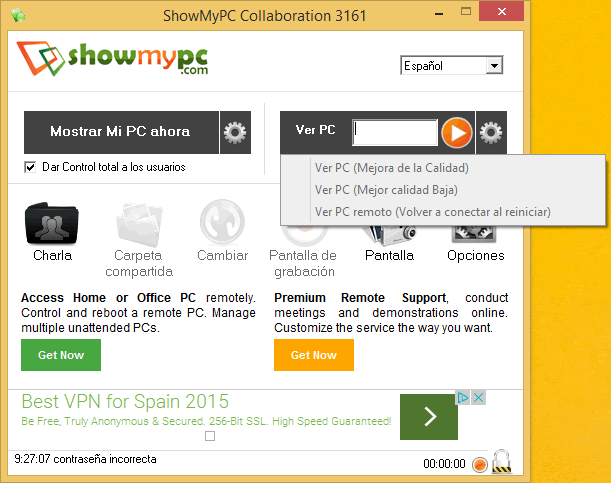This screenshot has width=611, height=483.
Task: Open the Opciones icon
Action: pyautogui.click(x=476, y=234)
